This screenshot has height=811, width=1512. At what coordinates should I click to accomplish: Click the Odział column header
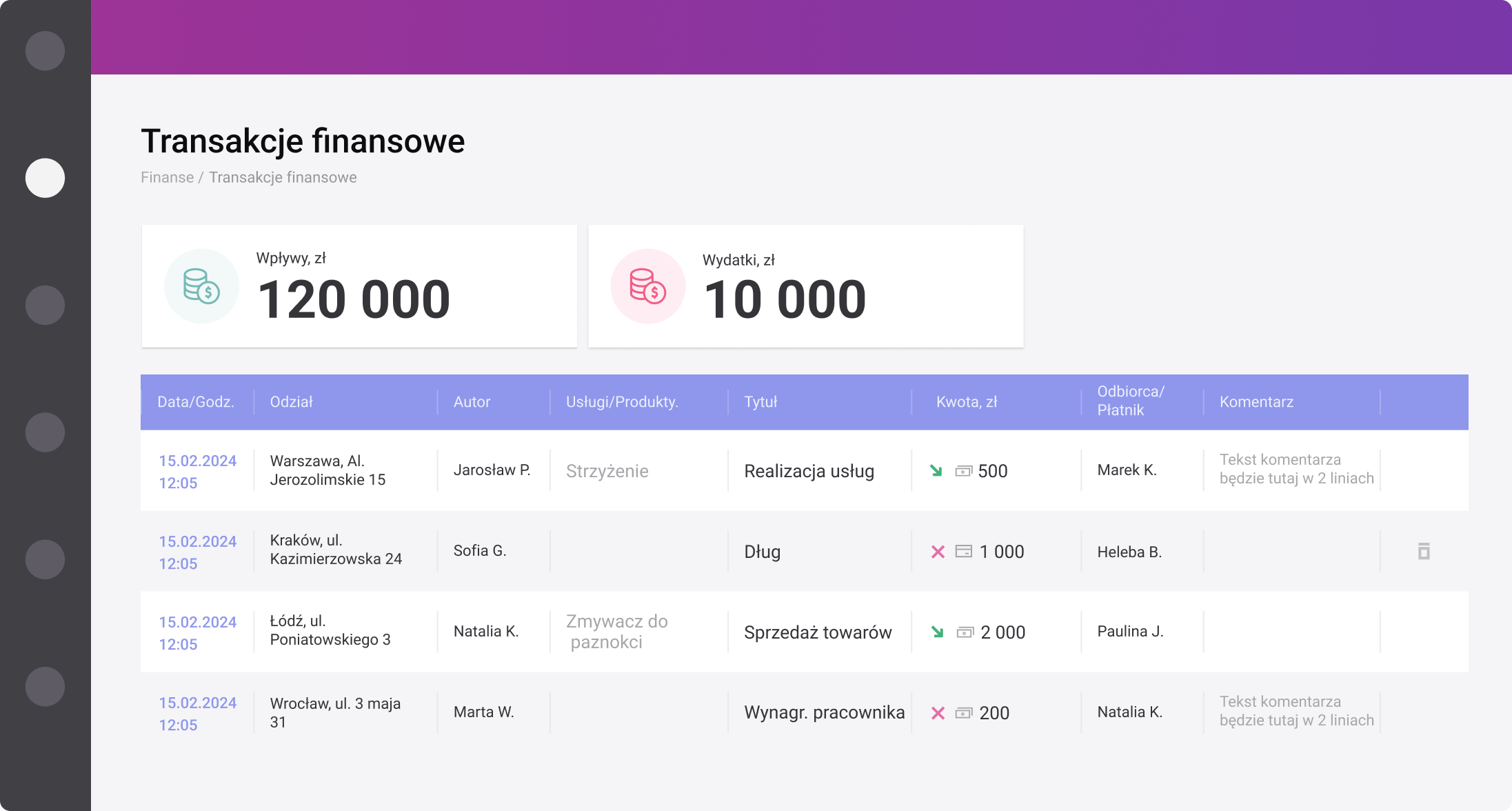[x=291, y=402]
